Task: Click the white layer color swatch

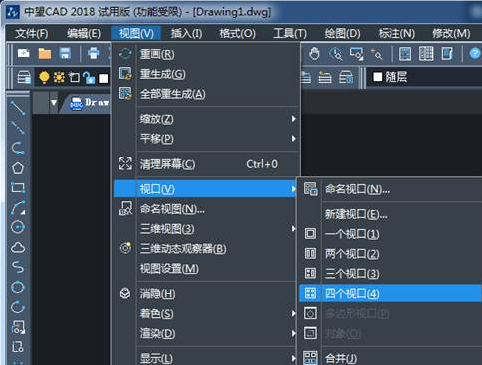Action: tap(104, 78)
